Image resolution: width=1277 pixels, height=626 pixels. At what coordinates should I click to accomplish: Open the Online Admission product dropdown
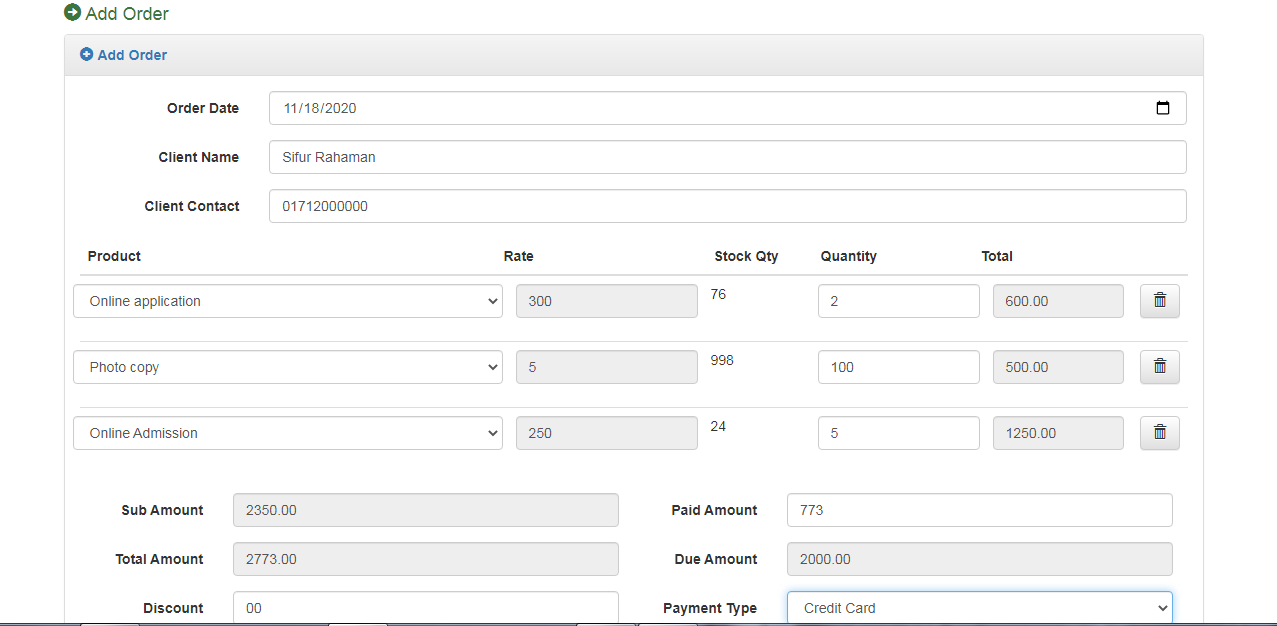click(x=288, y=433)
